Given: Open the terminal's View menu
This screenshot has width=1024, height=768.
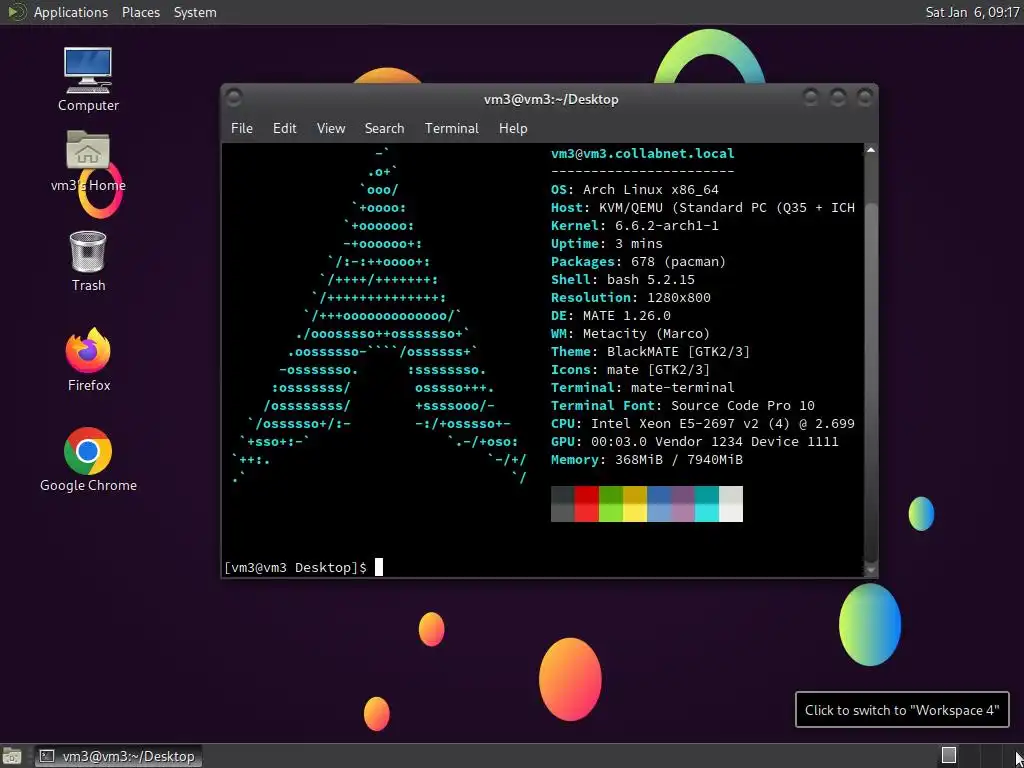Looking at the screenshot, I should [x=330, y=128].
